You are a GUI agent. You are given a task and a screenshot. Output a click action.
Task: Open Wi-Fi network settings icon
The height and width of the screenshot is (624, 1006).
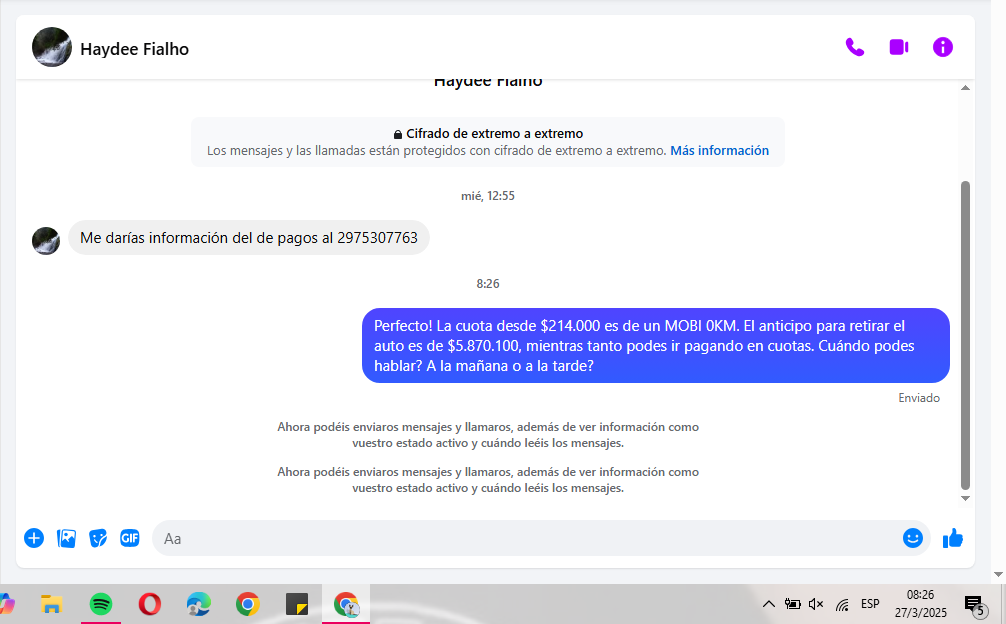click(x=842, y=604)
